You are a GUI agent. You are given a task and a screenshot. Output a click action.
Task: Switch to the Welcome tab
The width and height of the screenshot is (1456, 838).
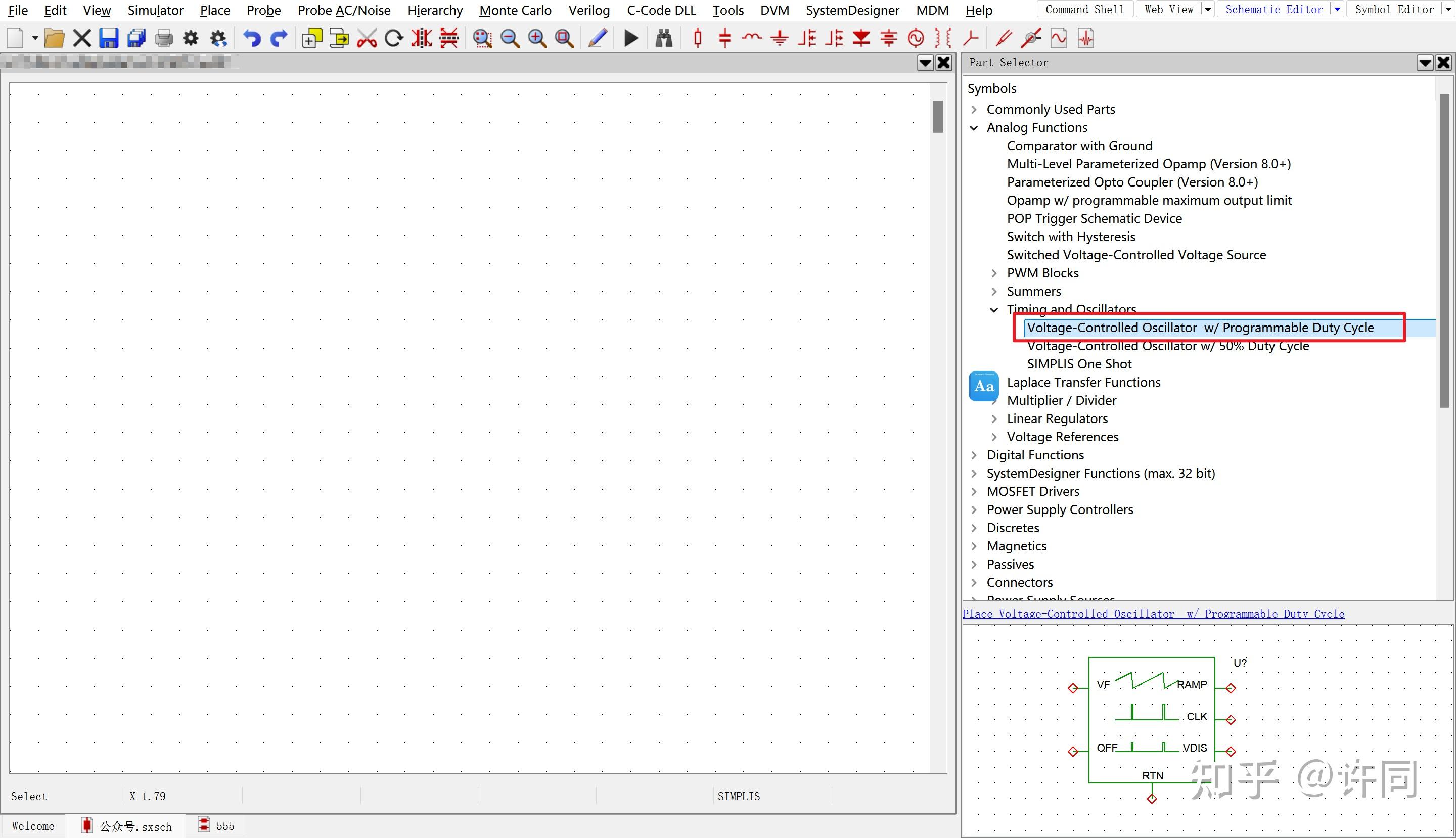(33, 826)
